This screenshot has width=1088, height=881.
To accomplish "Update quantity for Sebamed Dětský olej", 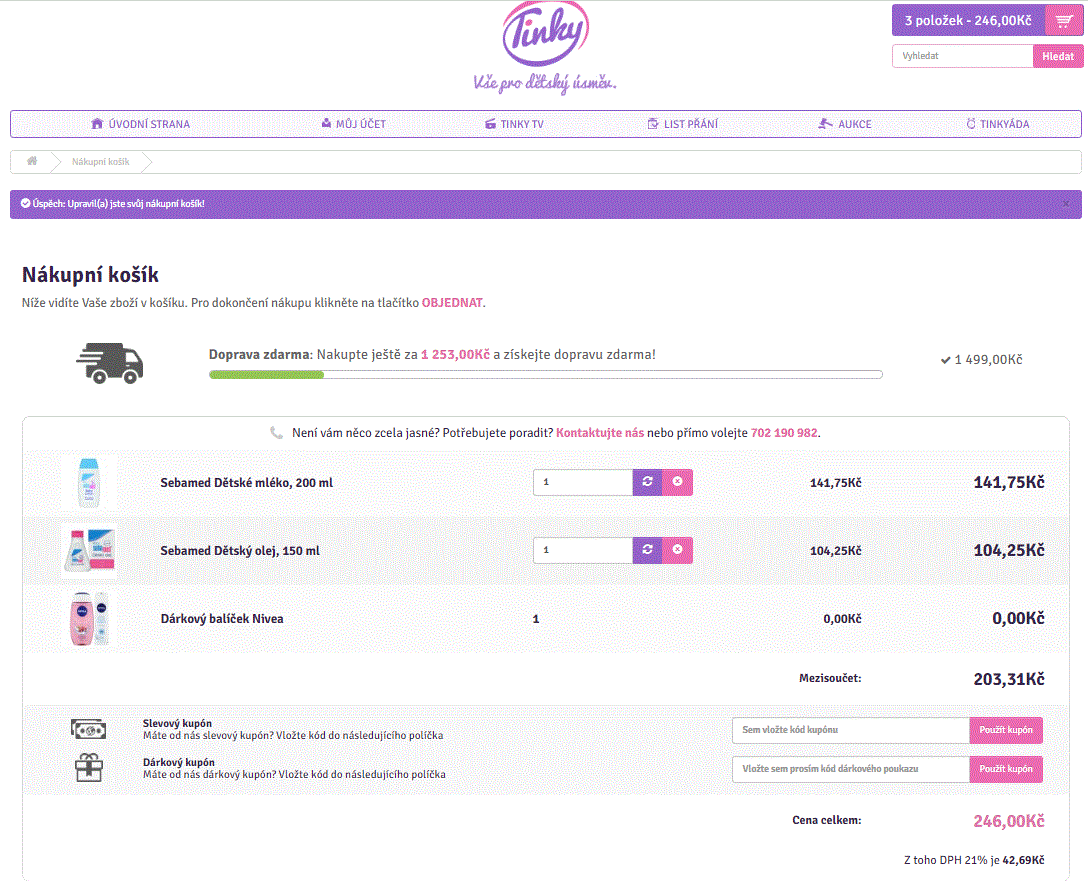I will (x=647, y=550).
